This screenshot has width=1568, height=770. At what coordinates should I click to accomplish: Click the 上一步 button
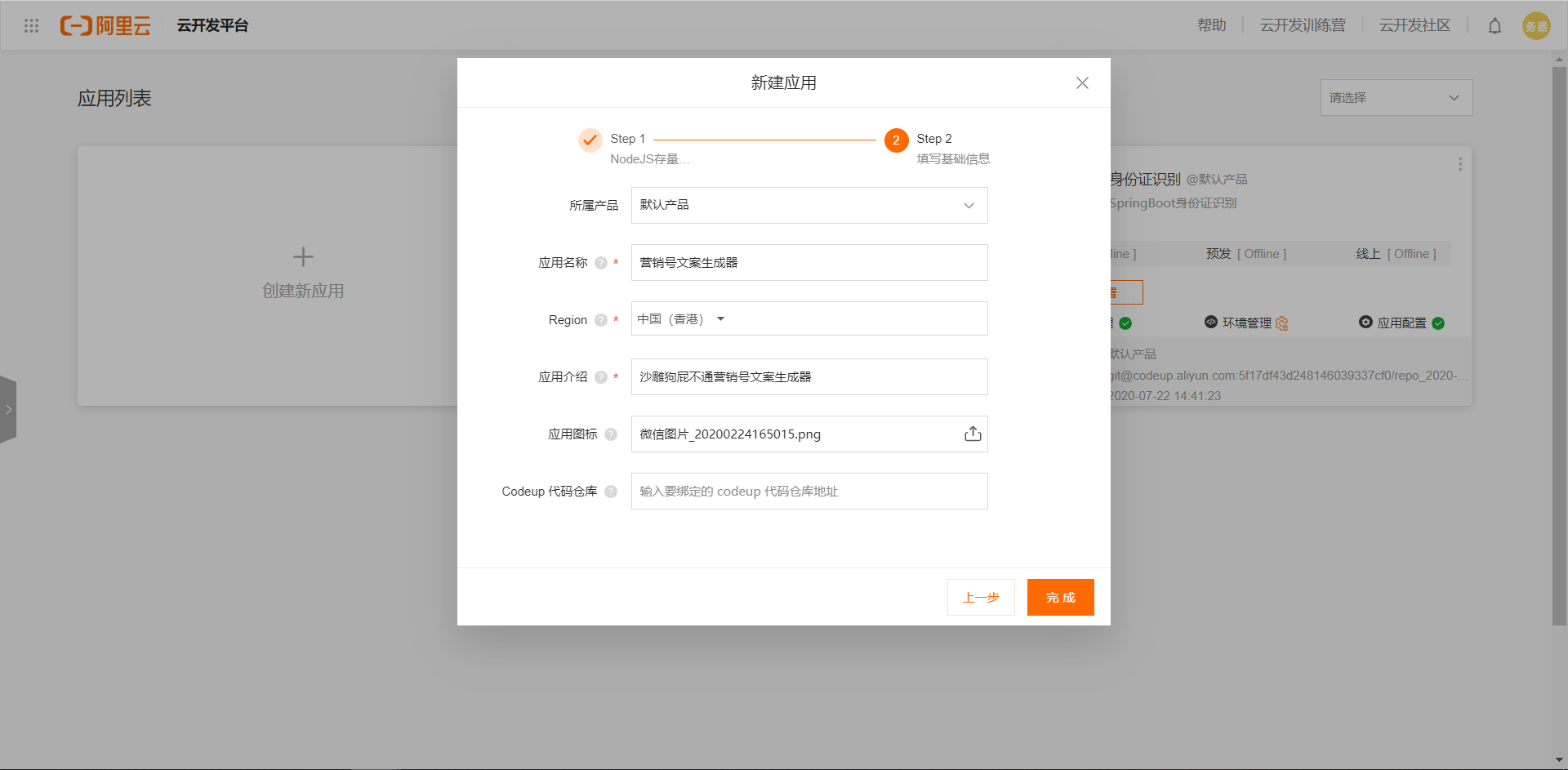[981, 598]
